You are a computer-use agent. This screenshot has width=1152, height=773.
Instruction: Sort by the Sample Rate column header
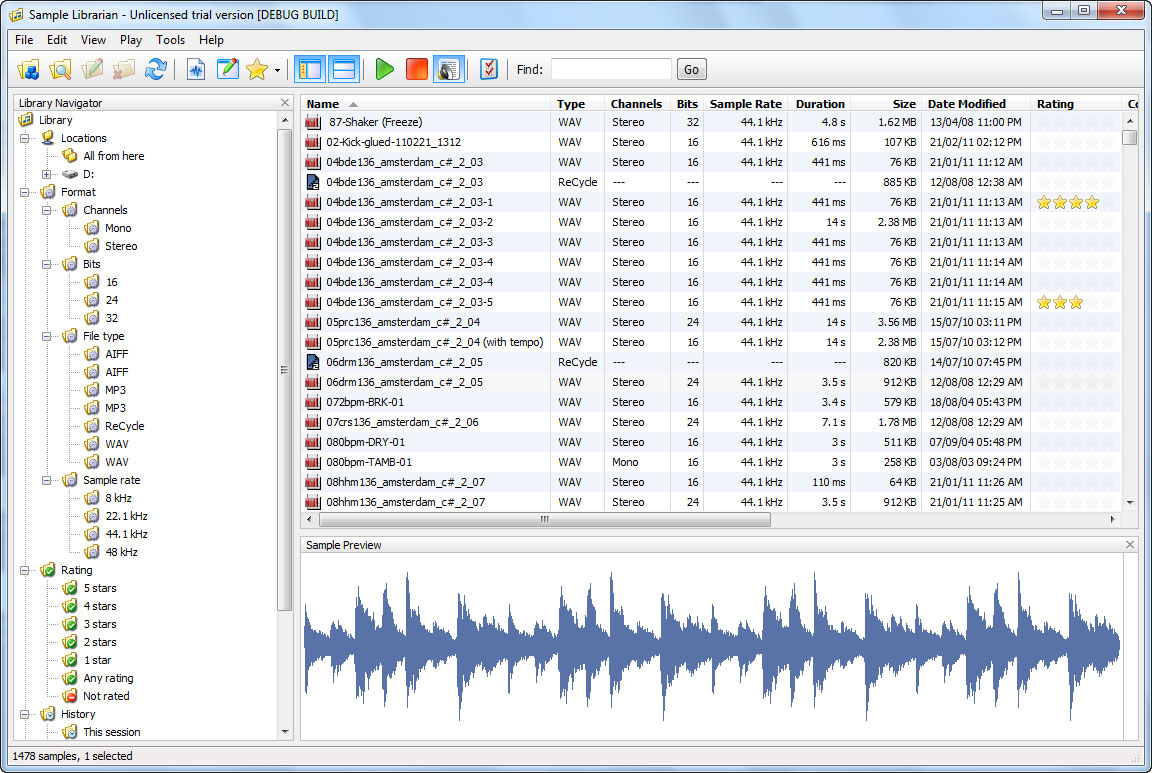[745, 104]
